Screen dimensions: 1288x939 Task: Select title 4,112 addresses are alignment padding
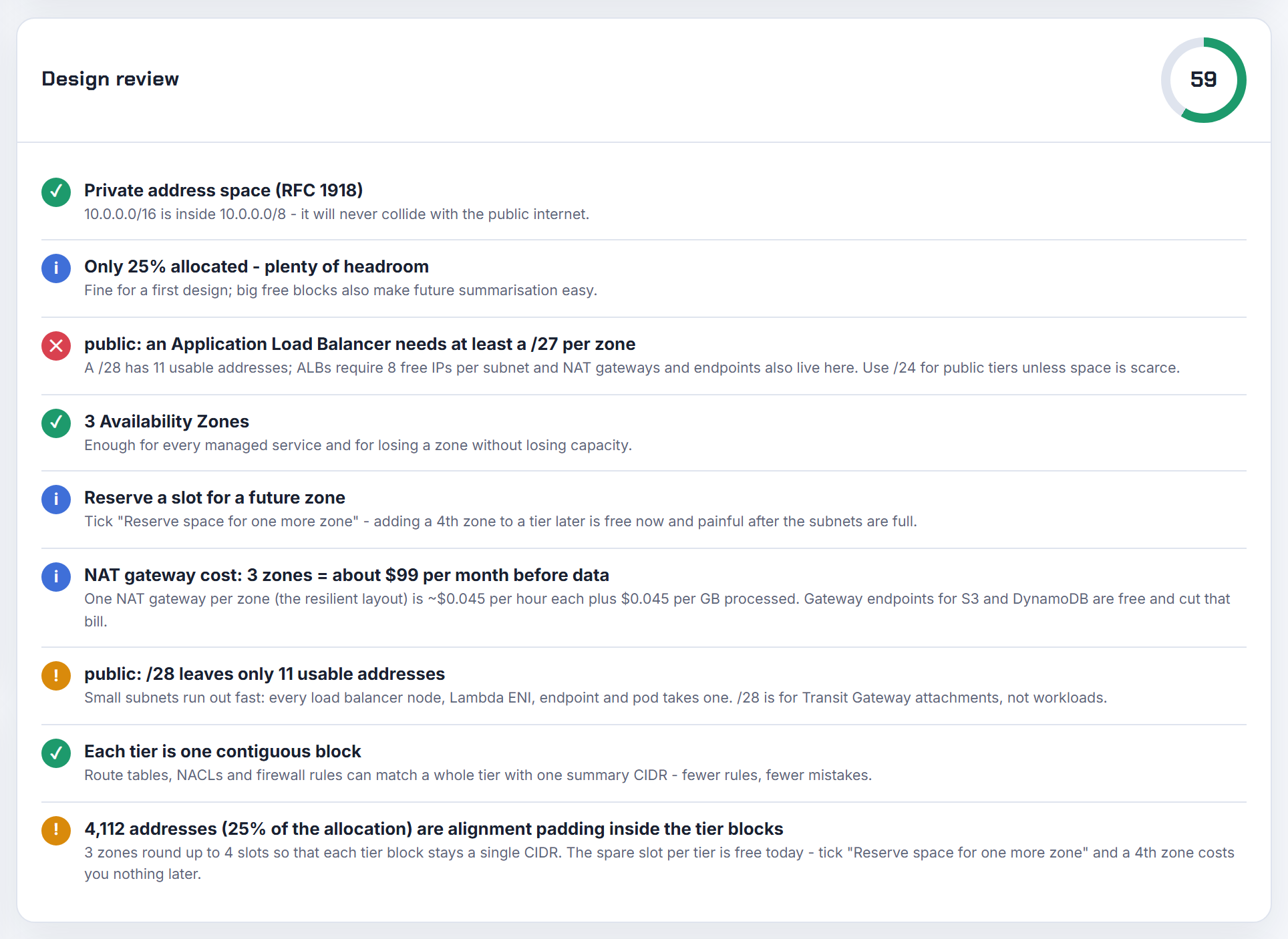(x=434, y=829)
